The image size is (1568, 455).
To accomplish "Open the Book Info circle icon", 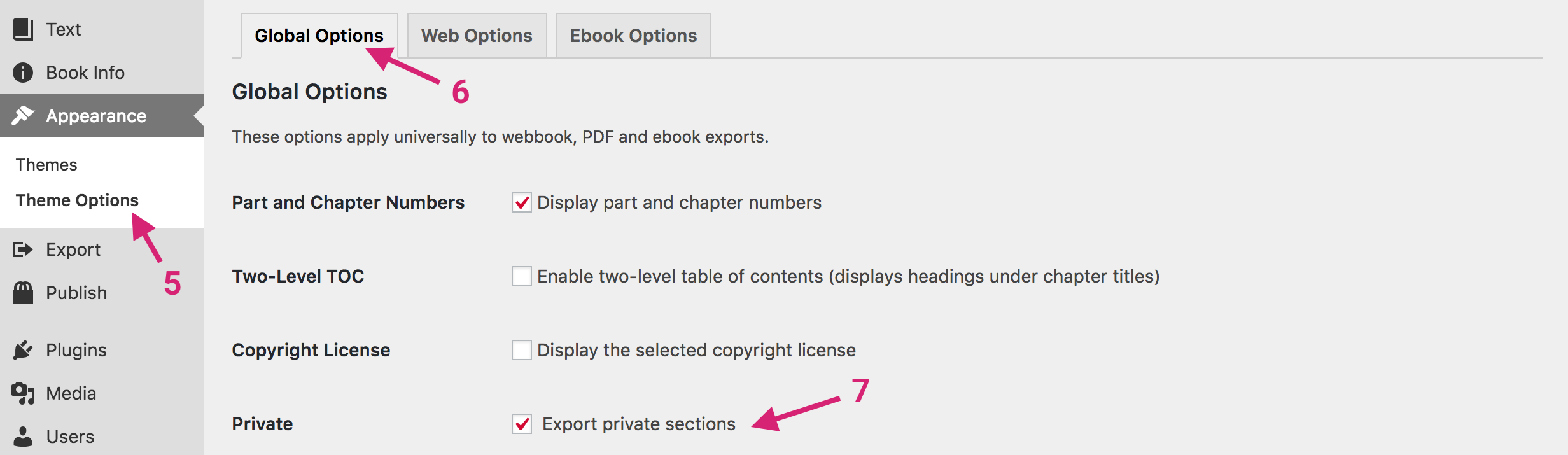I will 23,73.
